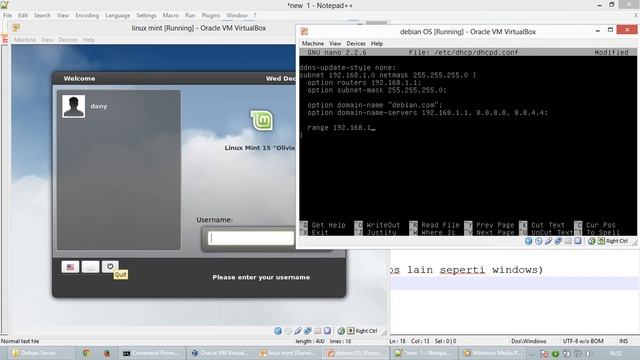Click display icon in linux mint VM status bar

click(327, 331)
